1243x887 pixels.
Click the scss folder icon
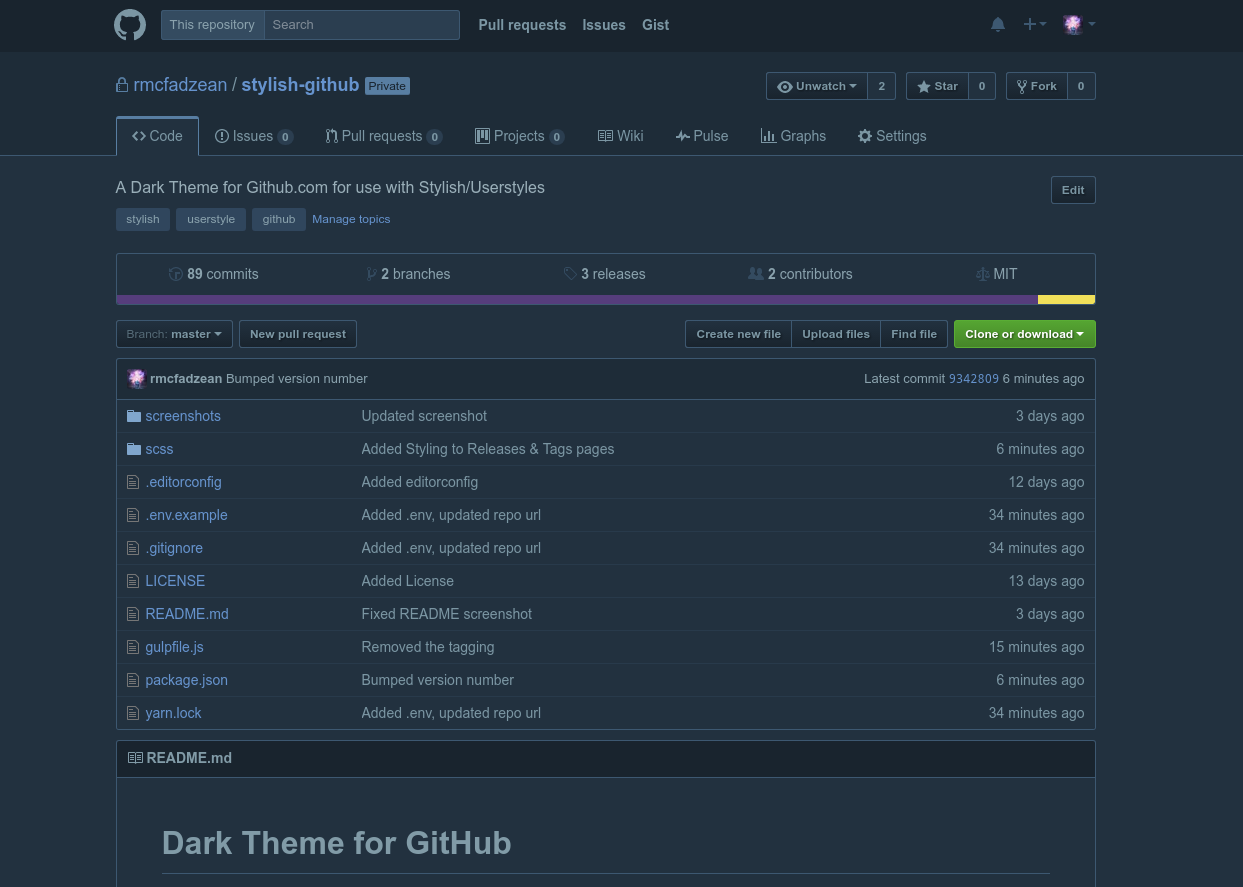tap(133, 449)
